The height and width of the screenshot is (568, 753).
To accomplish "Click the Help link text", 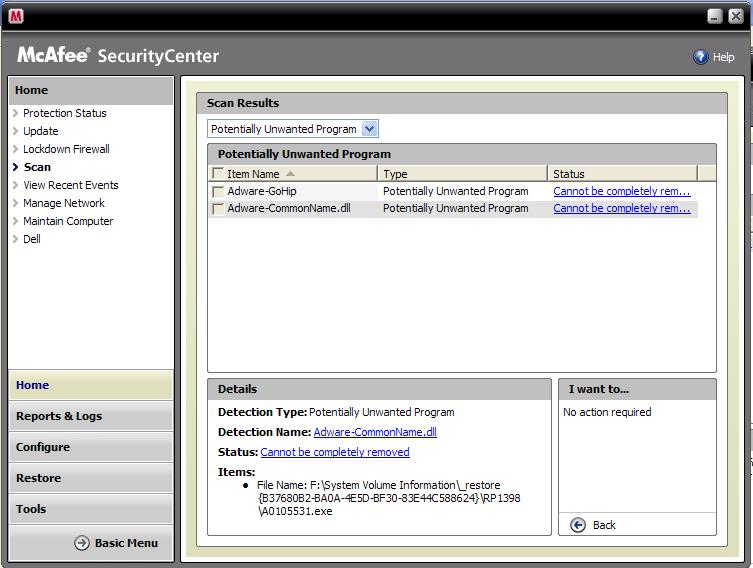I will coord(723,57).
